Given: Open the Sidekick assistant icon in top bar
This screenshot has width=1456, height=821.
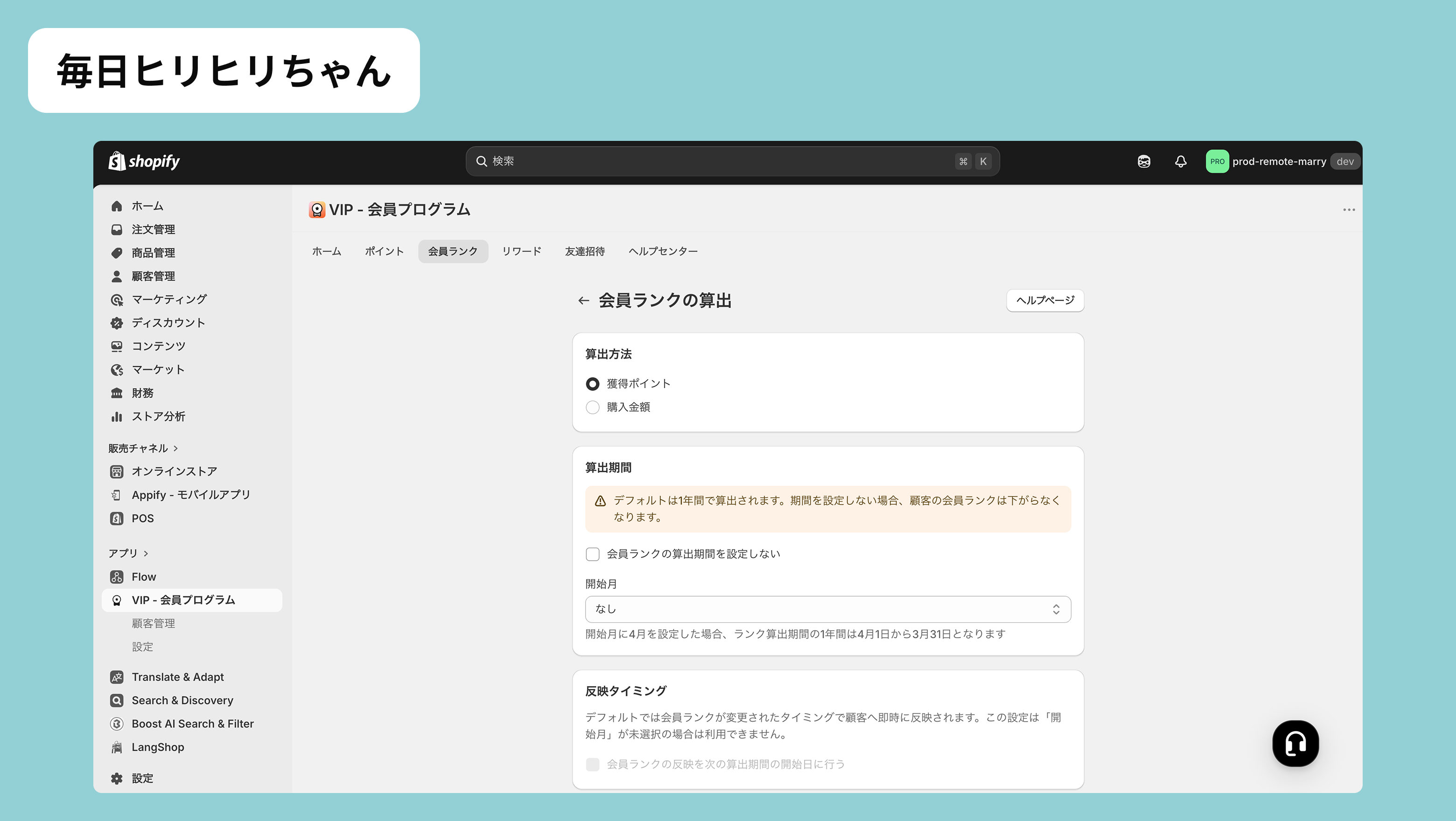Looking at the screenshot, I should pyautogui.click(x=1143, y=161).
